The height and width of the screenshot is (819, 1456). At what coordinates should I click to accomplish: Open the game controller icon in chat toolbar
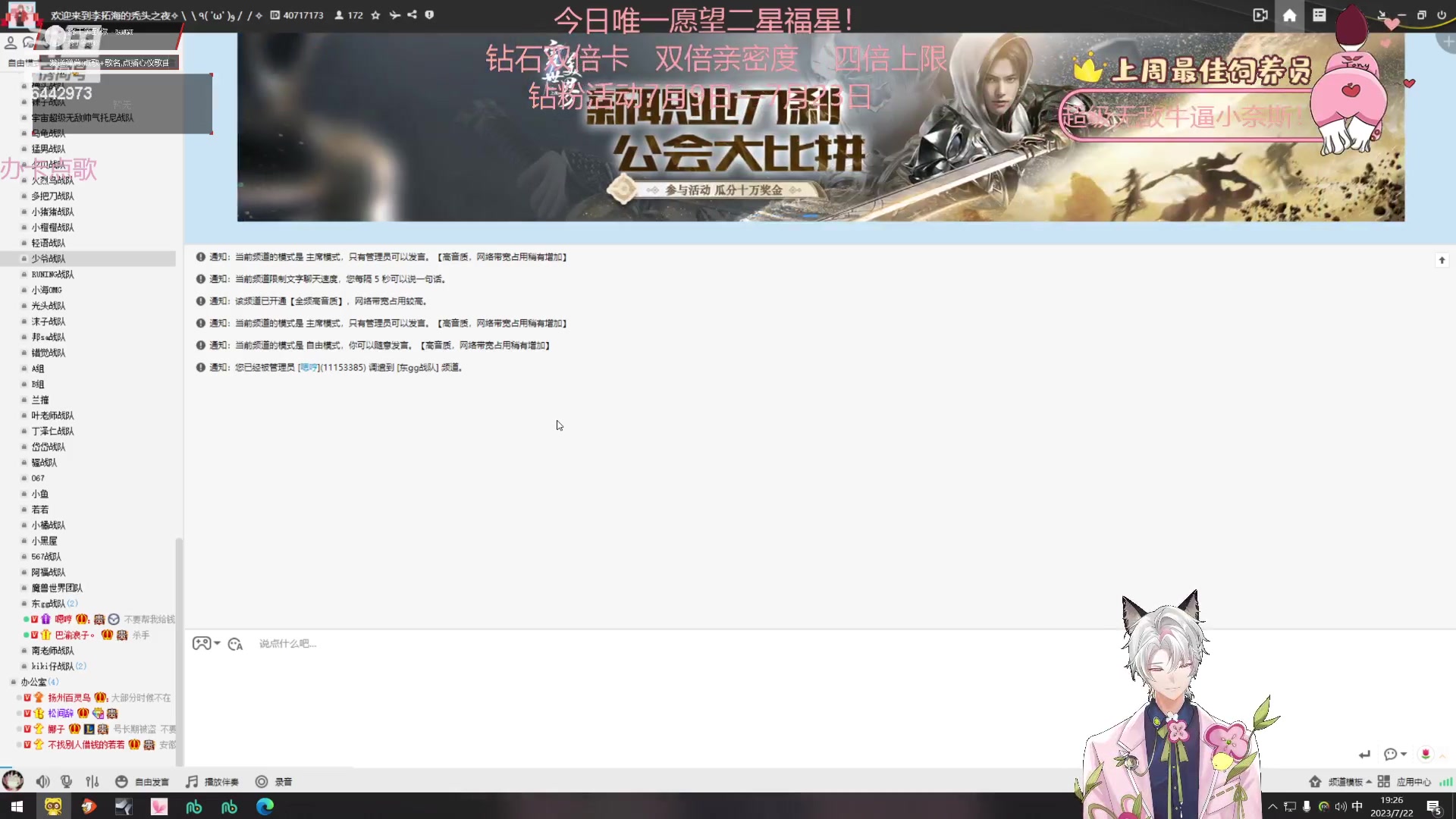(x=201, y=644)
